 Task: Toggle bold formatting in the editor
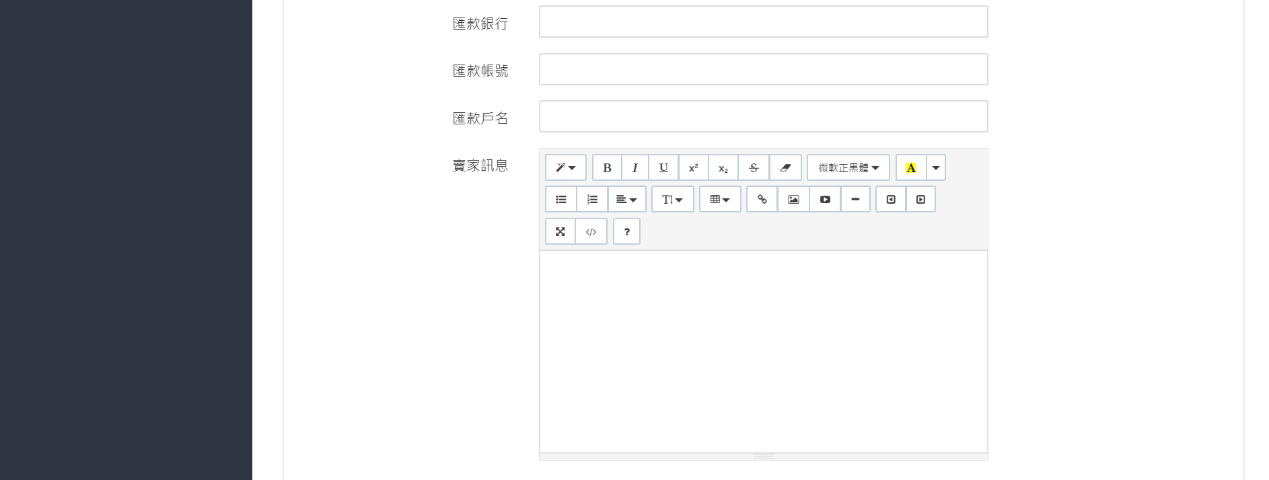(607, 168)
